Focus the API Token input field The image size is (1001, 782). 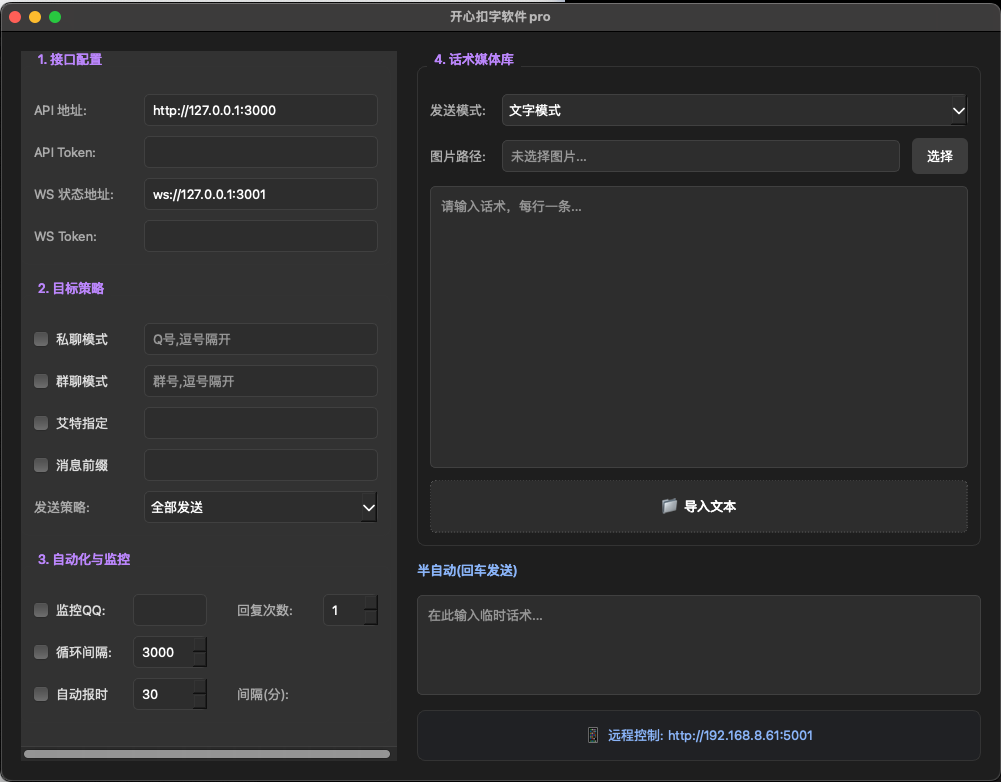tap(260, 152)
